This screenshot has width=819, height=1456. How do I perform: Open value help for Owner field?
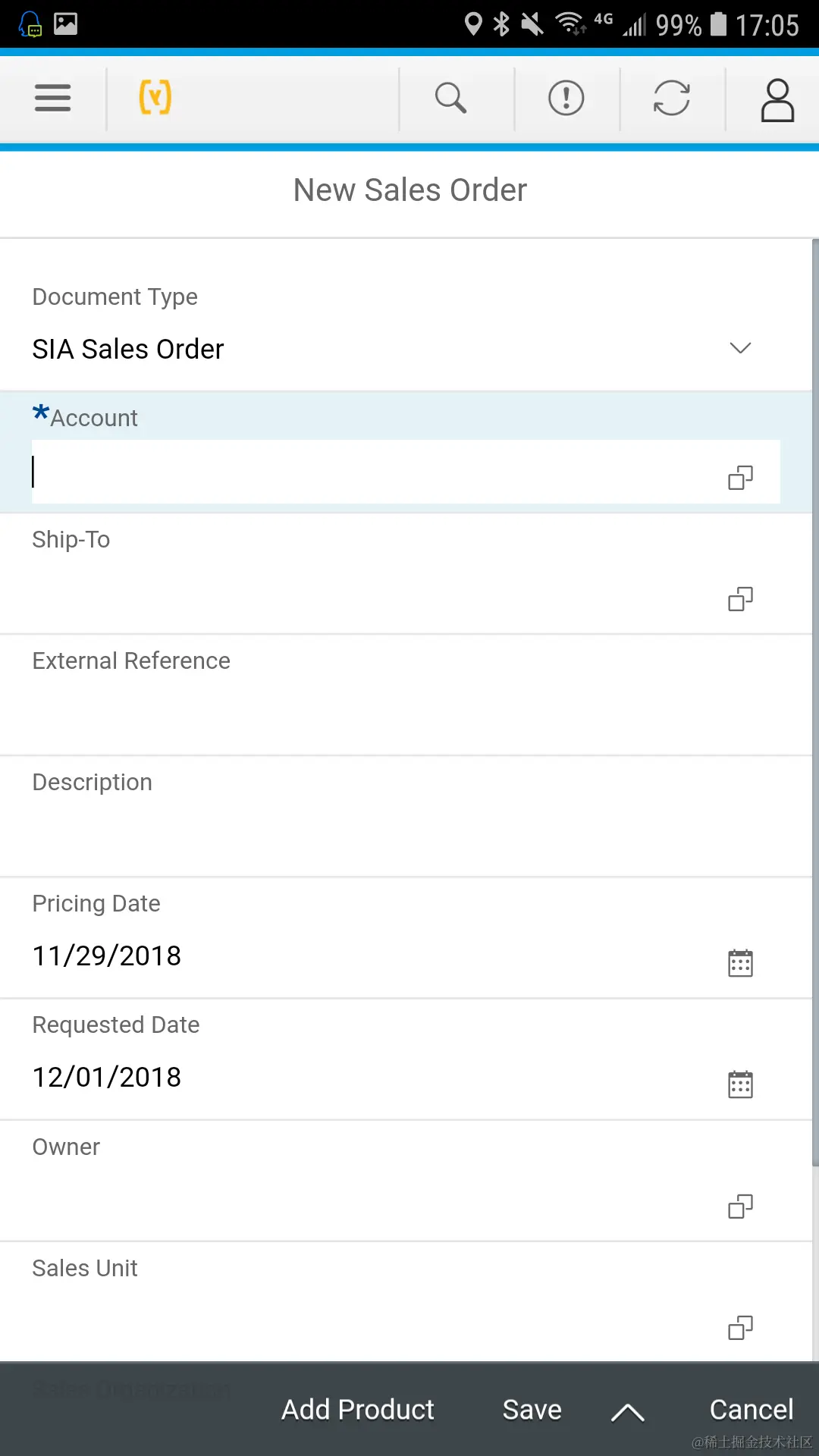point(740,1206)
